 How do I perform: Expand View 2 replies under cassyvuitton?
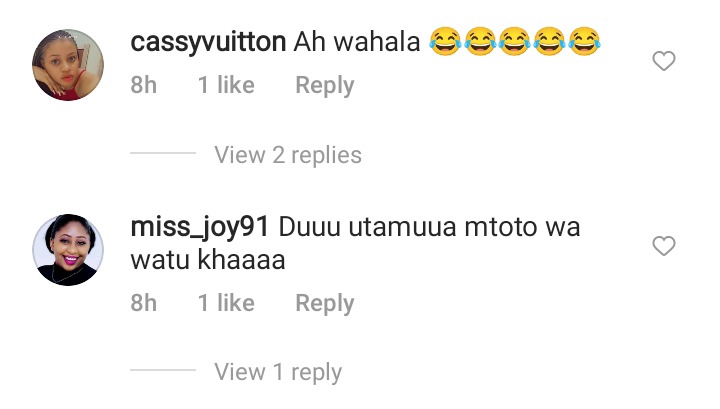[x=288, y=155]
